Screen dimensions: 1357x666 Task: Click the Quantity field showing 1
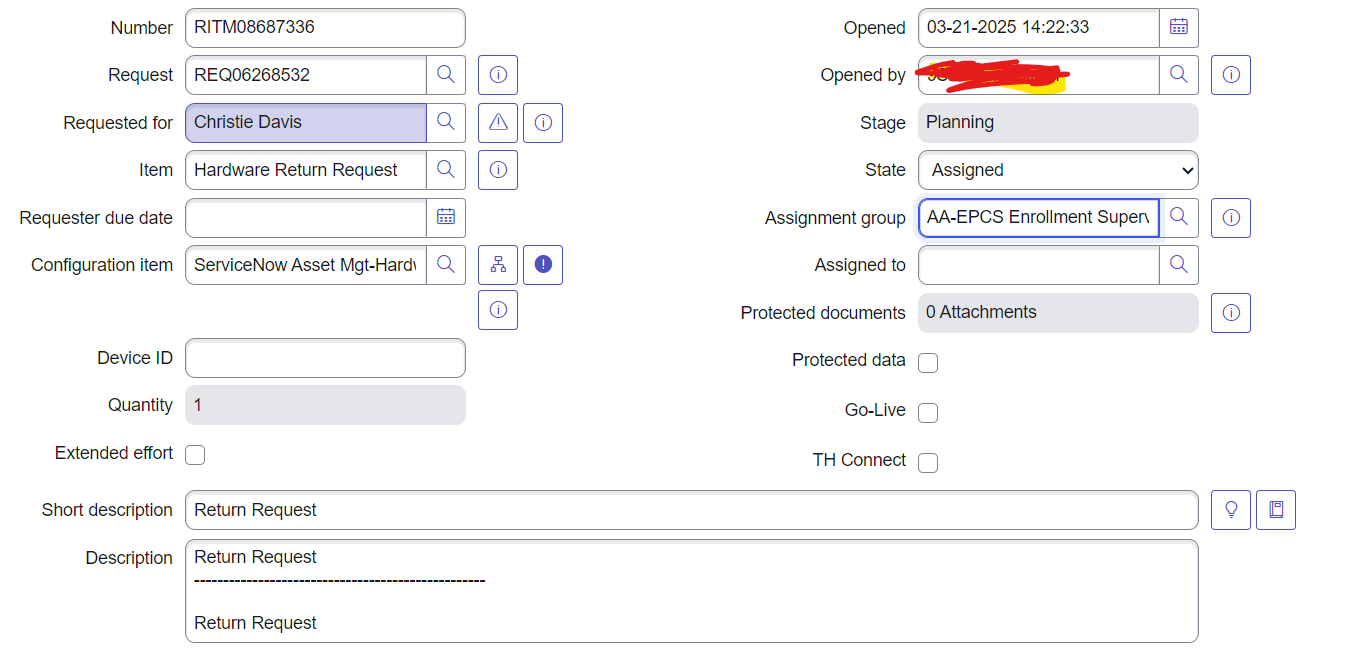point(325,405)
